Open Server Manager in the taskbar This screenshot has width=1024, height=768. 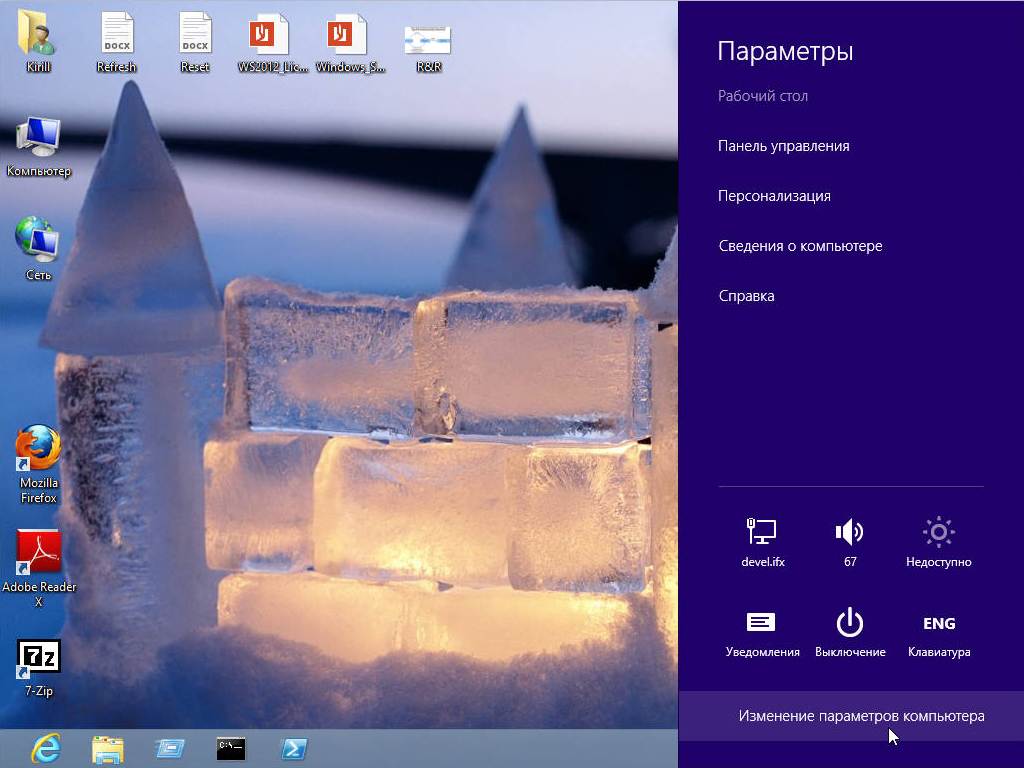pyautogui.click(x=170, y=748)
